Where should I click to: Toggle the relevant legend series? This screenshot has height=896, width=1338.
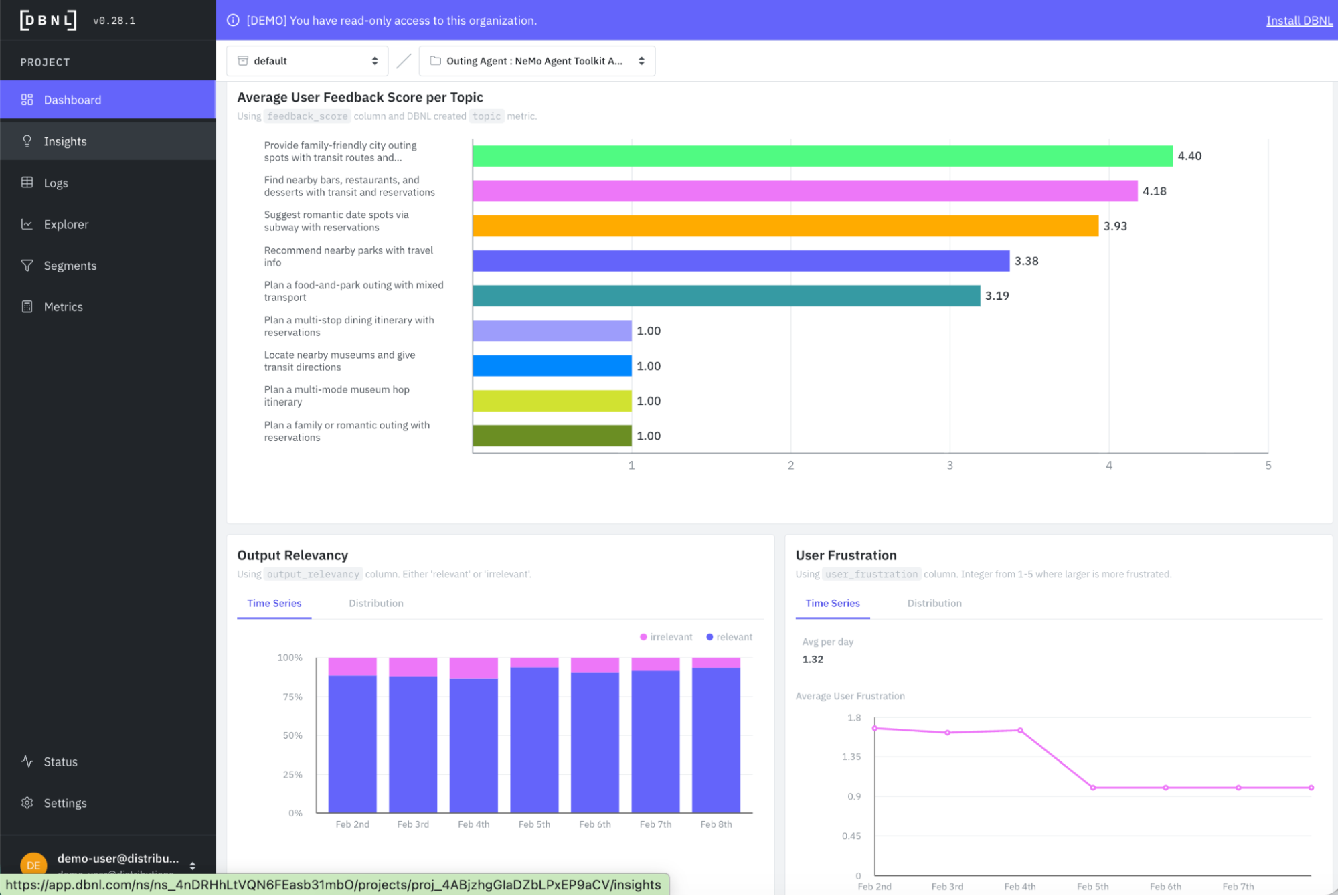729,637
